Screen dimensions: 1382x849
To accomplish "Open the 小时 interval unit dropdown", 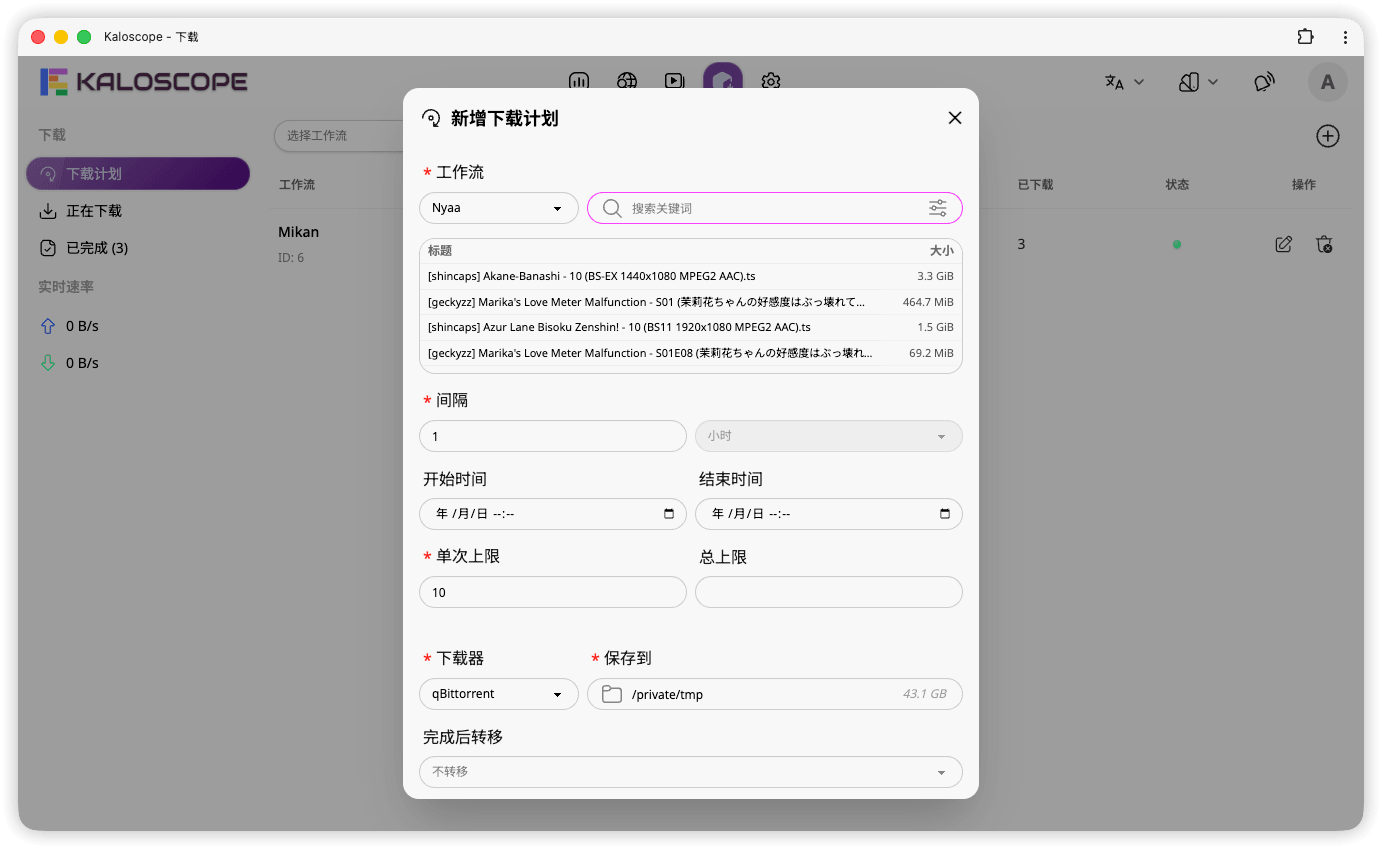I will click(x=829, y=436).
